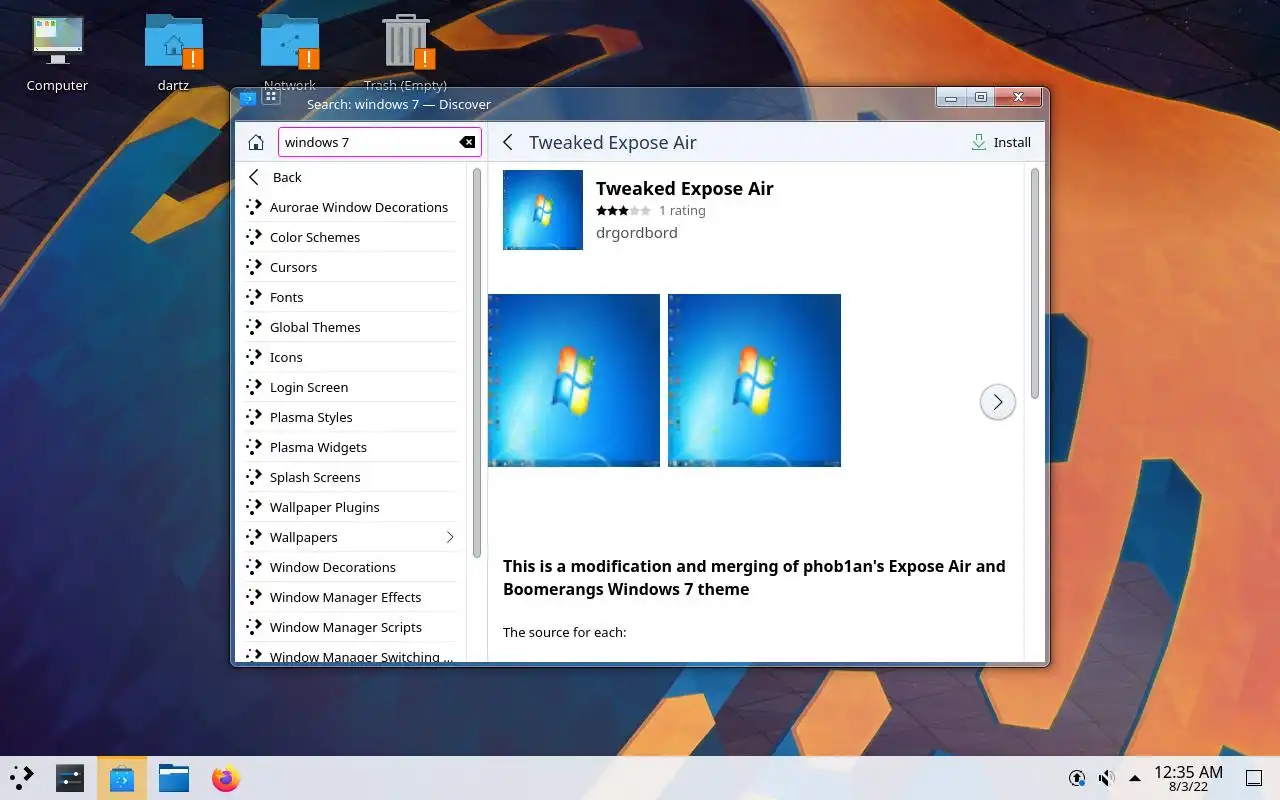Open the Trash desktop icon

(405, 54)
